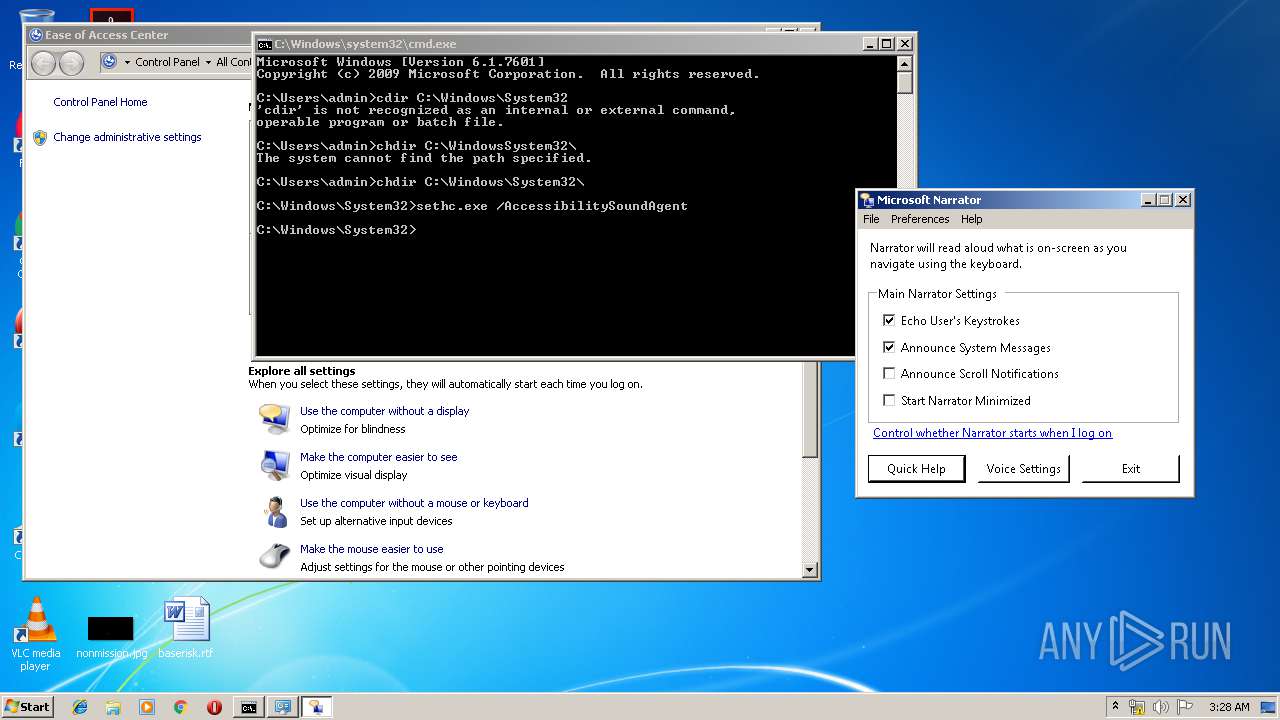Open Windows Explorer folder icon in taskbar
This screenshot has height=720, width=1280.
click(113, 707)
